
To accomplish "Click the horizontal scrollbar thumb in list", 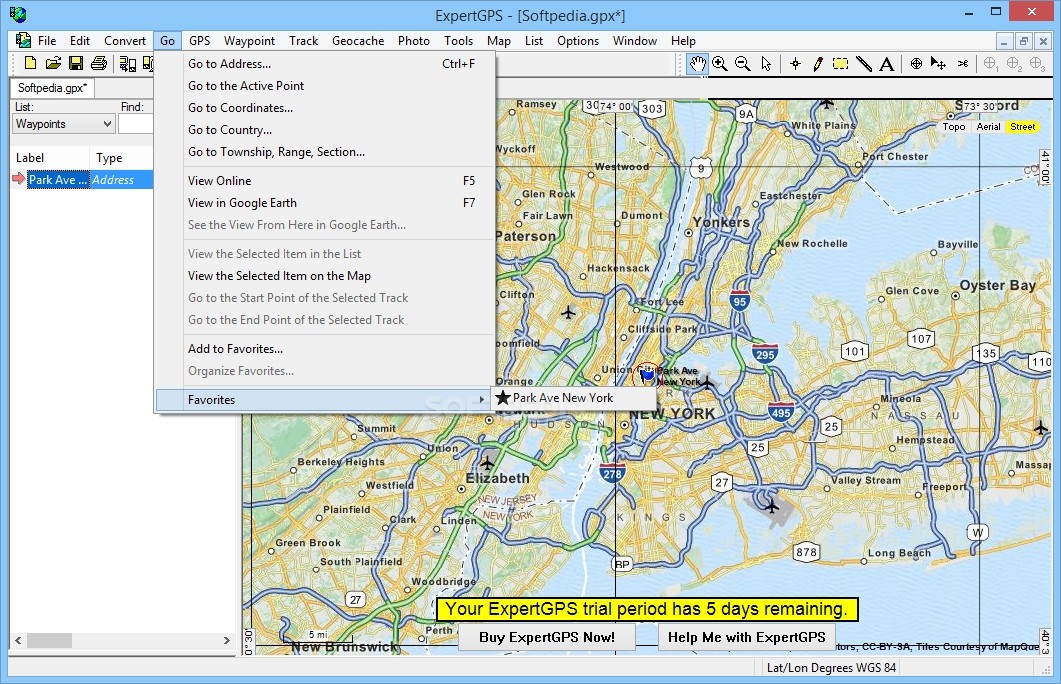I will pyautogui.click(x=49, y=640).
